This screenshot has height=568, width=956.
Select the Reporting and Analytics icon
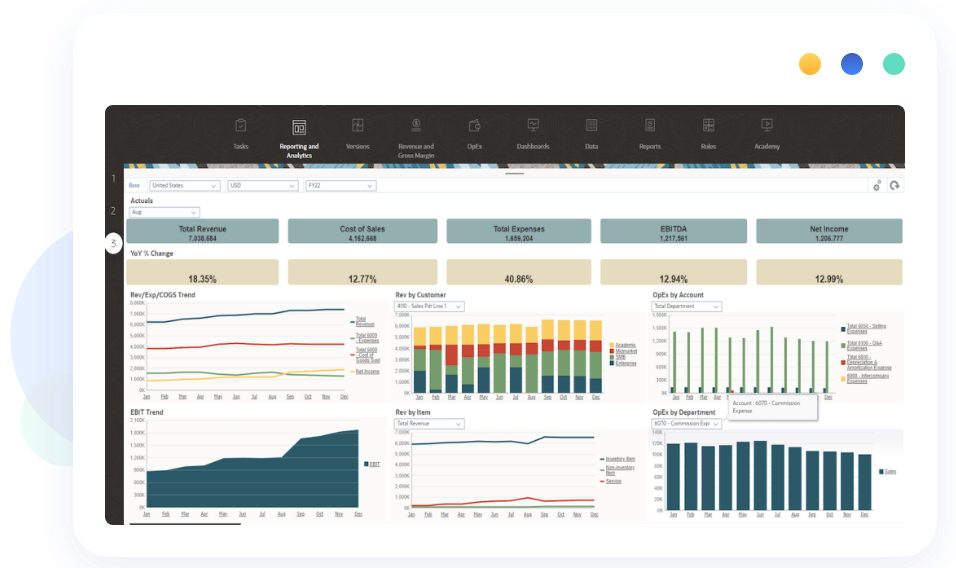tap(299, 128)
